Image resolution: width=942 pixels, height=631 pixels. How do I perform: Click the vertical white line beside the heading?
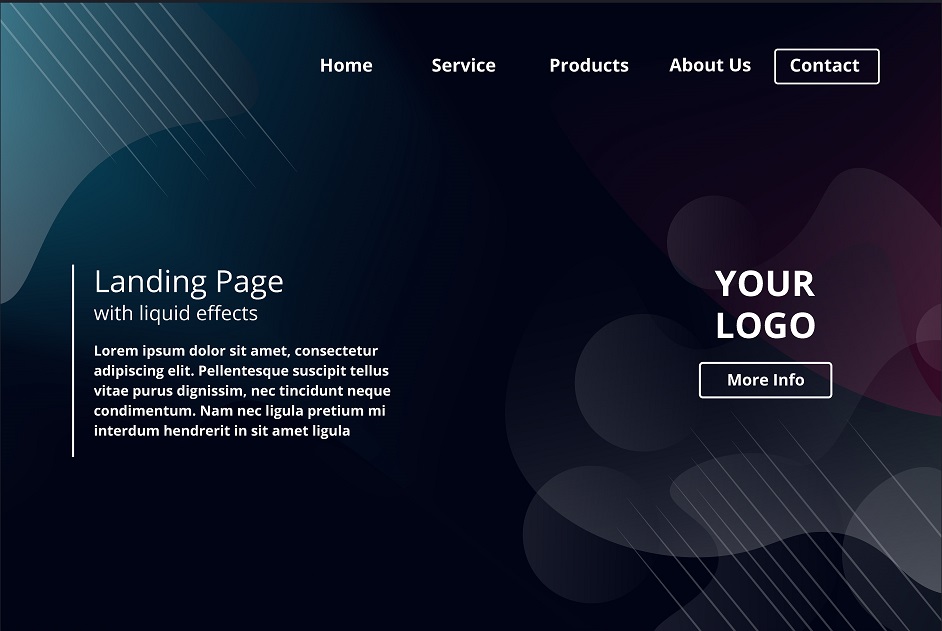pos(73,361)
